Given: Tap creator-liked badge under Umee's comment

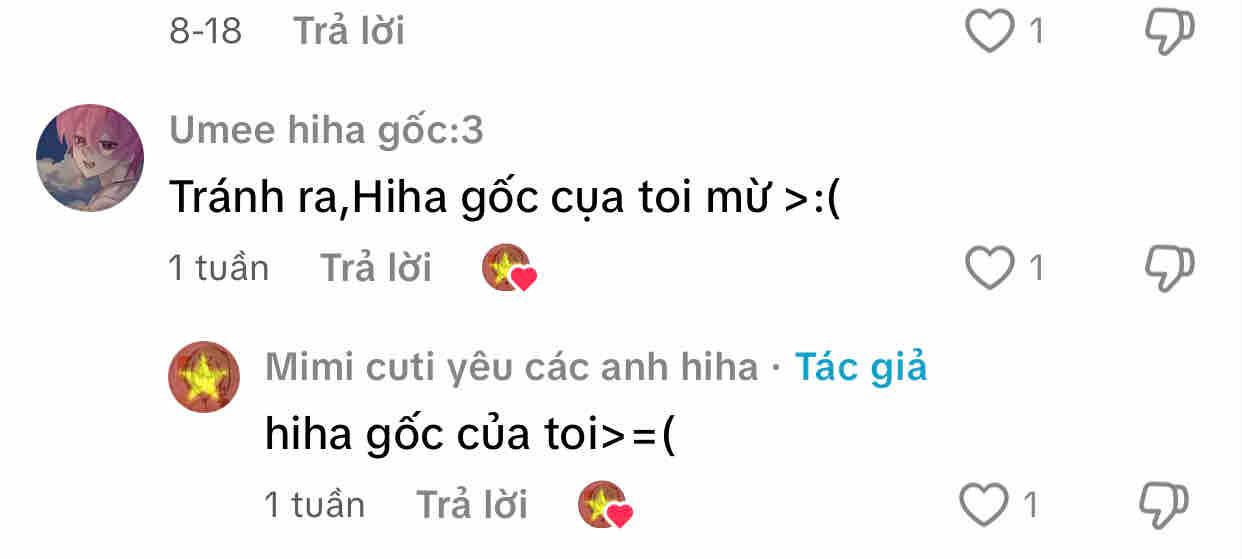Looking at the screenshot, I should (509, 269).
